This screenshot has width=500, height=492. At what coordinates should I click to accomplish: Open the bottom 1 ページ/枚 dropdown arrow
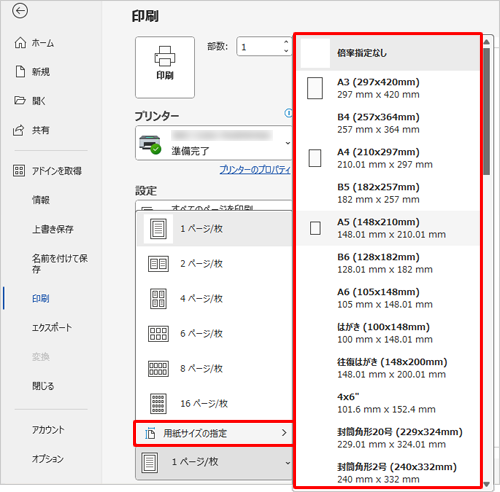click(x=287, y=463)
